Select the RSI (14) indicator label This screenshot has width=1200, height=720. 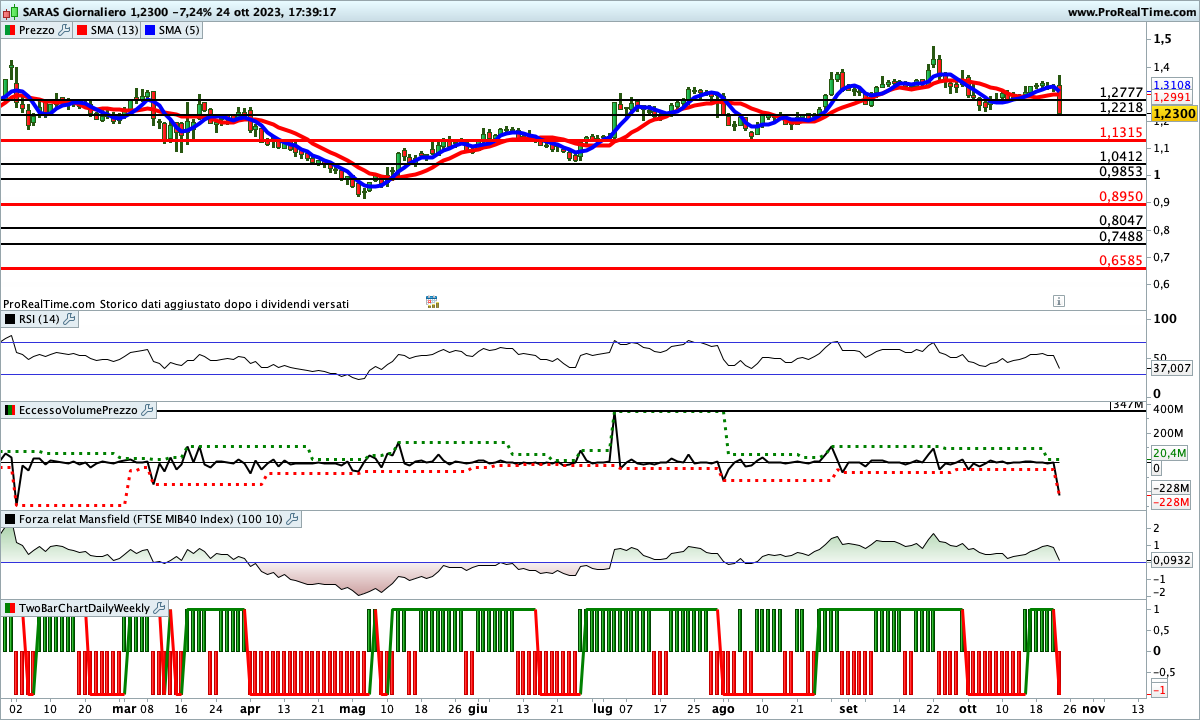pos(39,319)
